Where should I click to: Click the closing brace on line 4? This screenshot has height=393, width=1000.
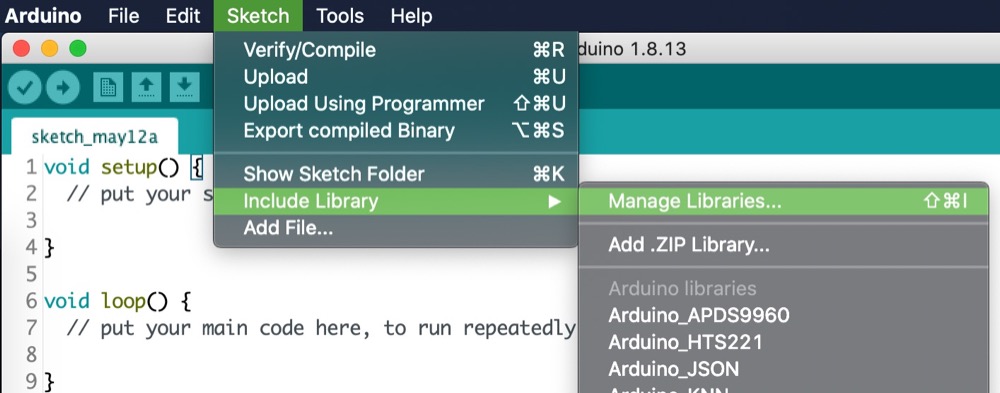[x=50, y=248]
